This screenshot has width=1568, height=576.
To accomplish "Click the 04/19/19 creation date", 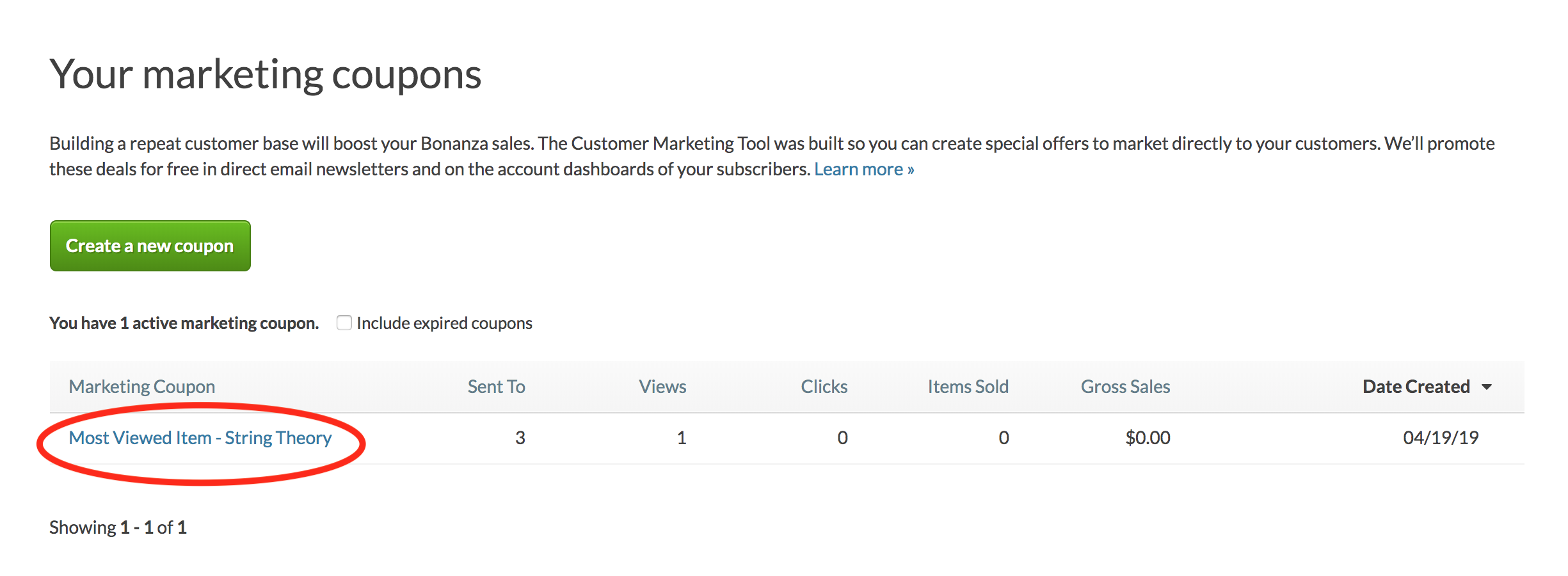I will click(x=1441, y=438).
